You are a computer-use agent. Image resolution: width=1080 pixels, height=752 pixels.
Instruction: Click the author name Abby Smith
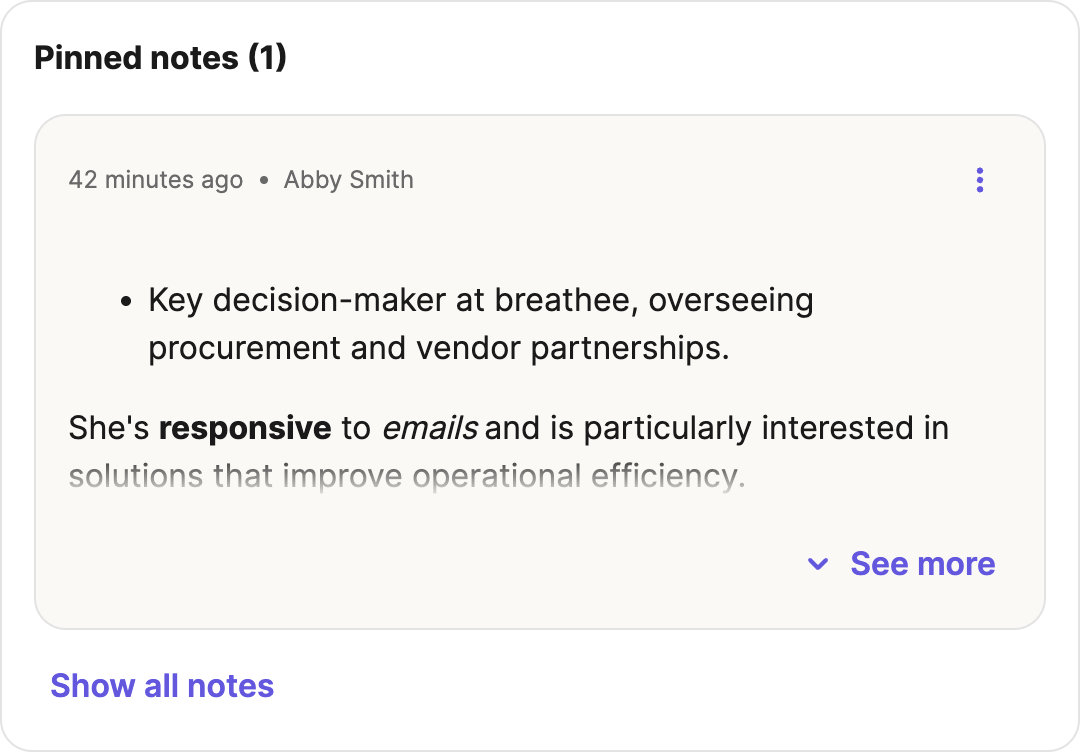[348, 180]
